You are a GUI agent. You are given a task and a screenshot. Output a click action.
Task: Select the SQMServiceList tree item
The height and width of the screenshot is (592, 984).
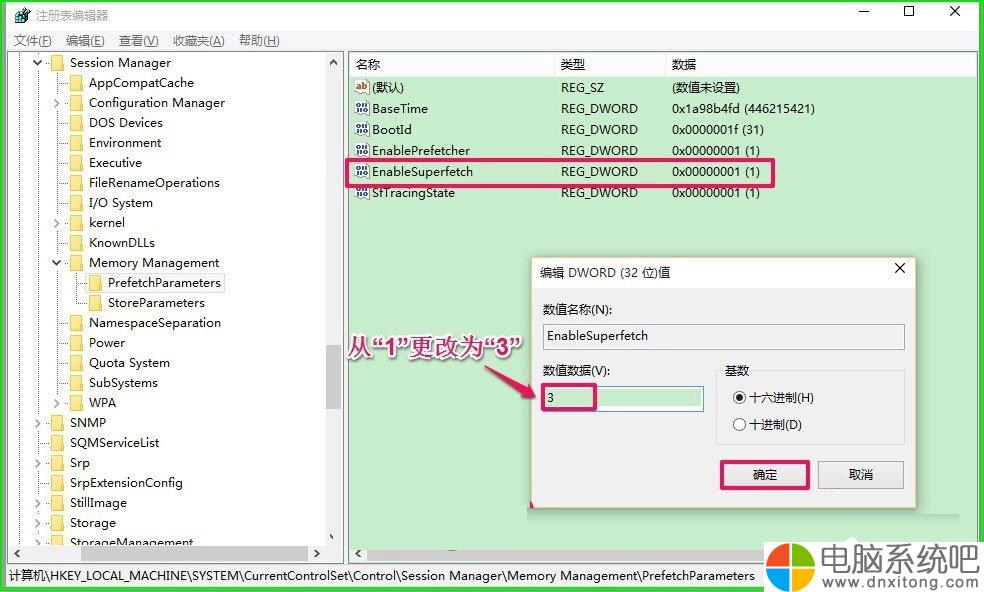(114, 443)
